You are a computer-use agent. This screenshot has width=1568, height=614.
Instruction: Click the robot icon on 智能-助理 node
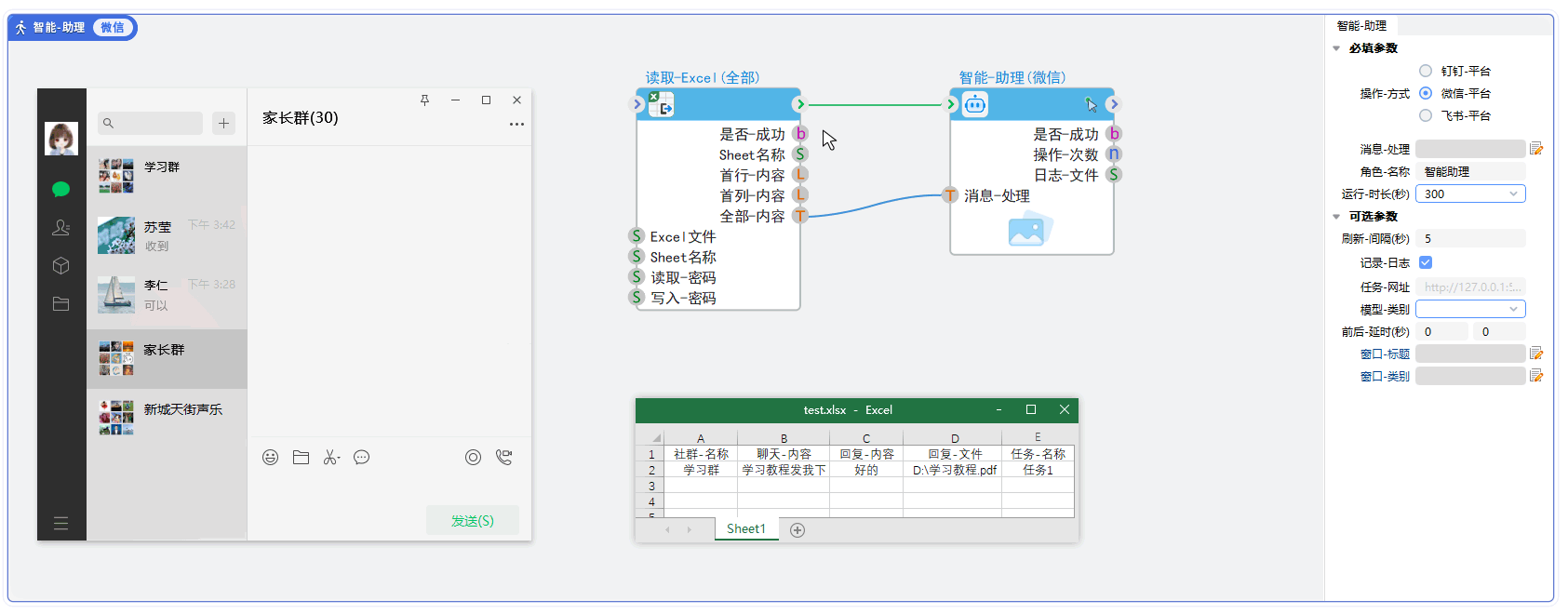[x=974, y=104]
